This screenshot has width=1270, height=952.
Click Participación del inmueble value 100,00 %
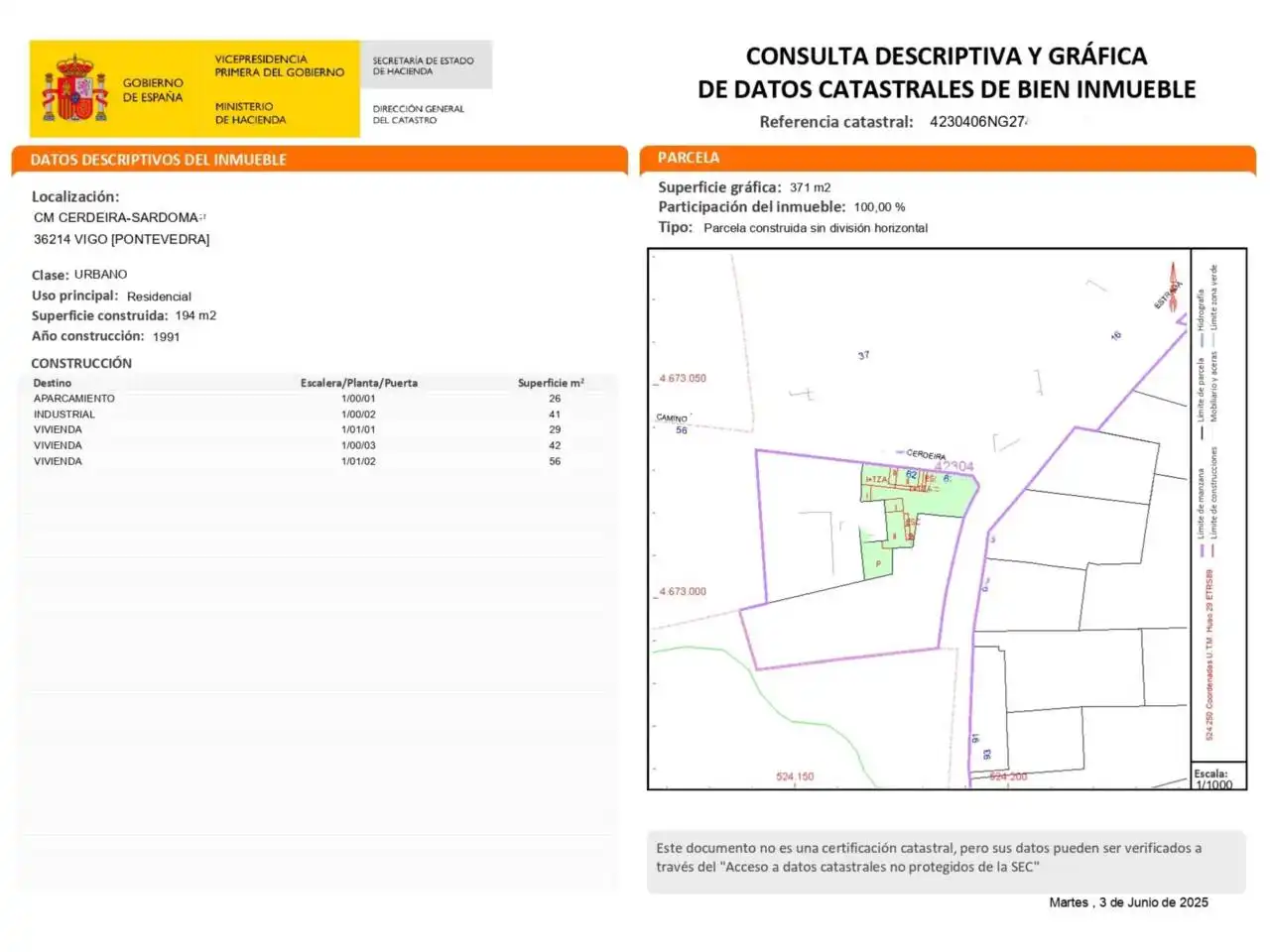point(880,207)
